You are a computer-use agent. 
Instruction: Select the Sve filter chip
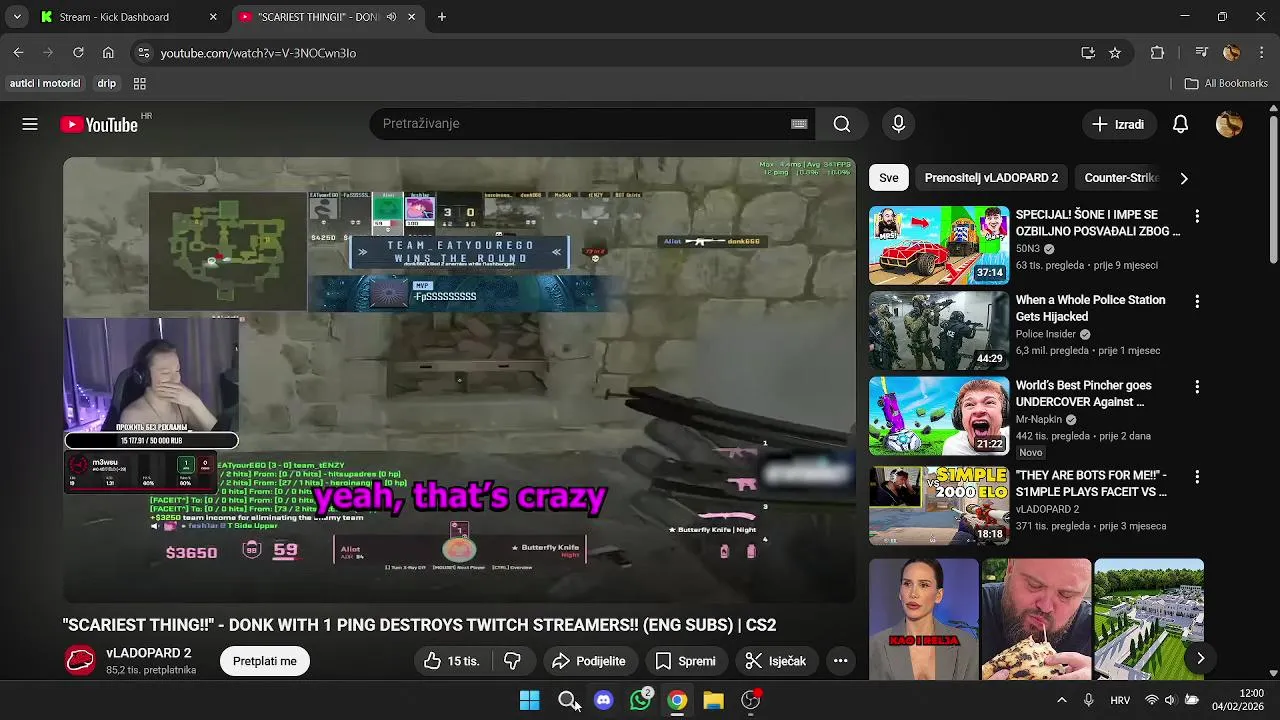[889, 178]
